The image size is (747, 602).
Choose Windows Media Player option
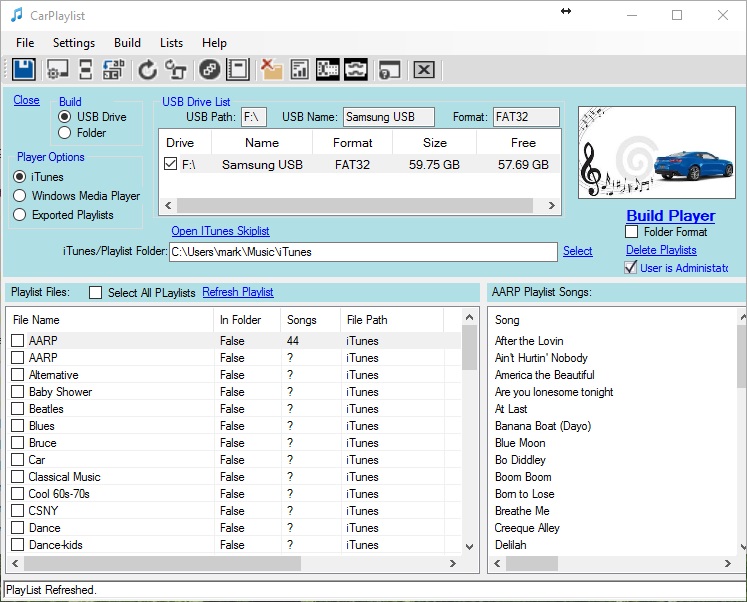coord(19,196)
